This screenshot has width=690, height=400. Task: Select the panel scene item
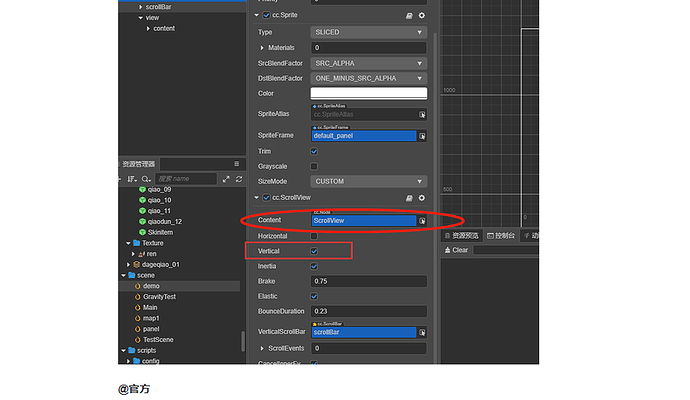pos(151,329)
